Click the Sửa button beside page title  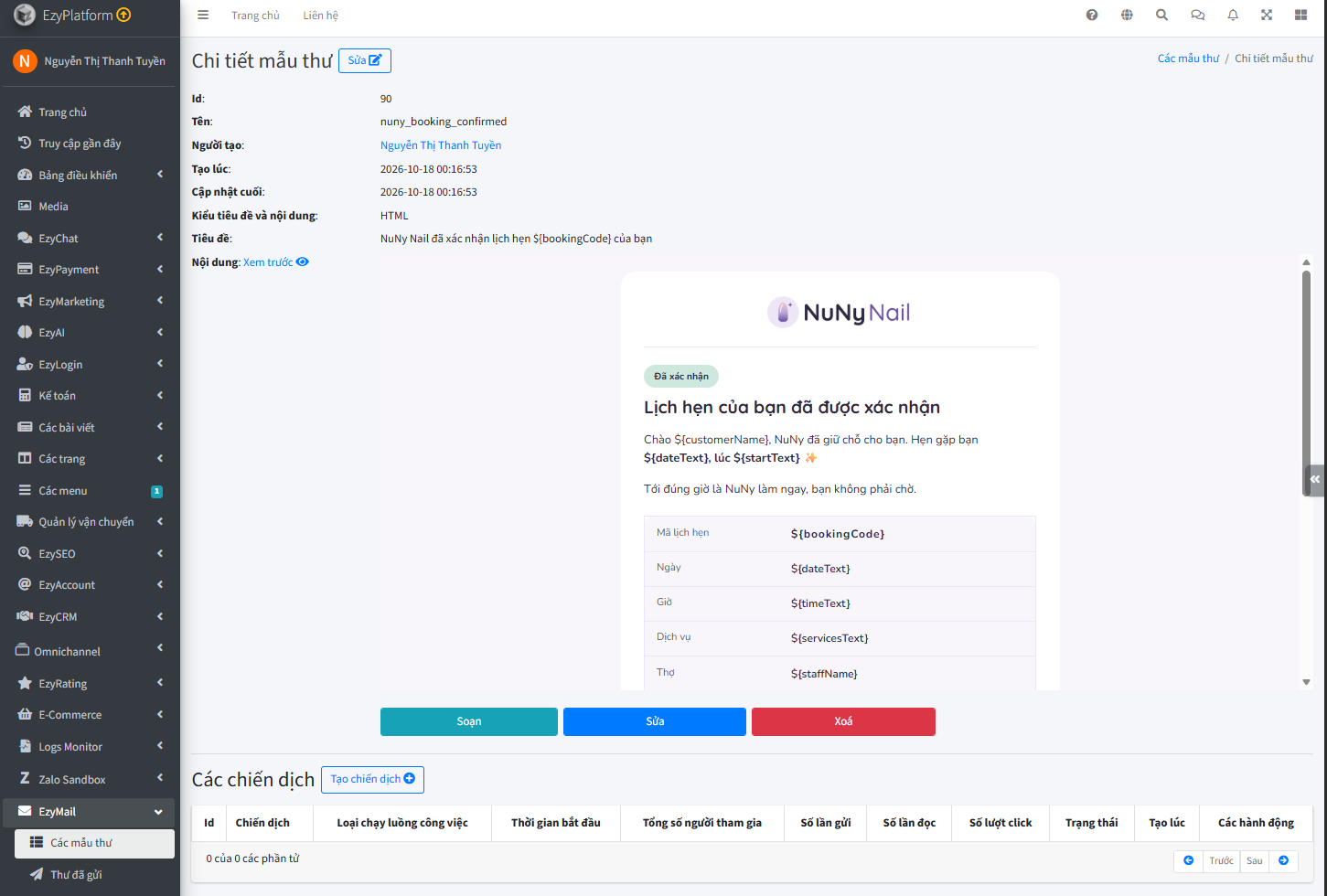coord(365,60)
